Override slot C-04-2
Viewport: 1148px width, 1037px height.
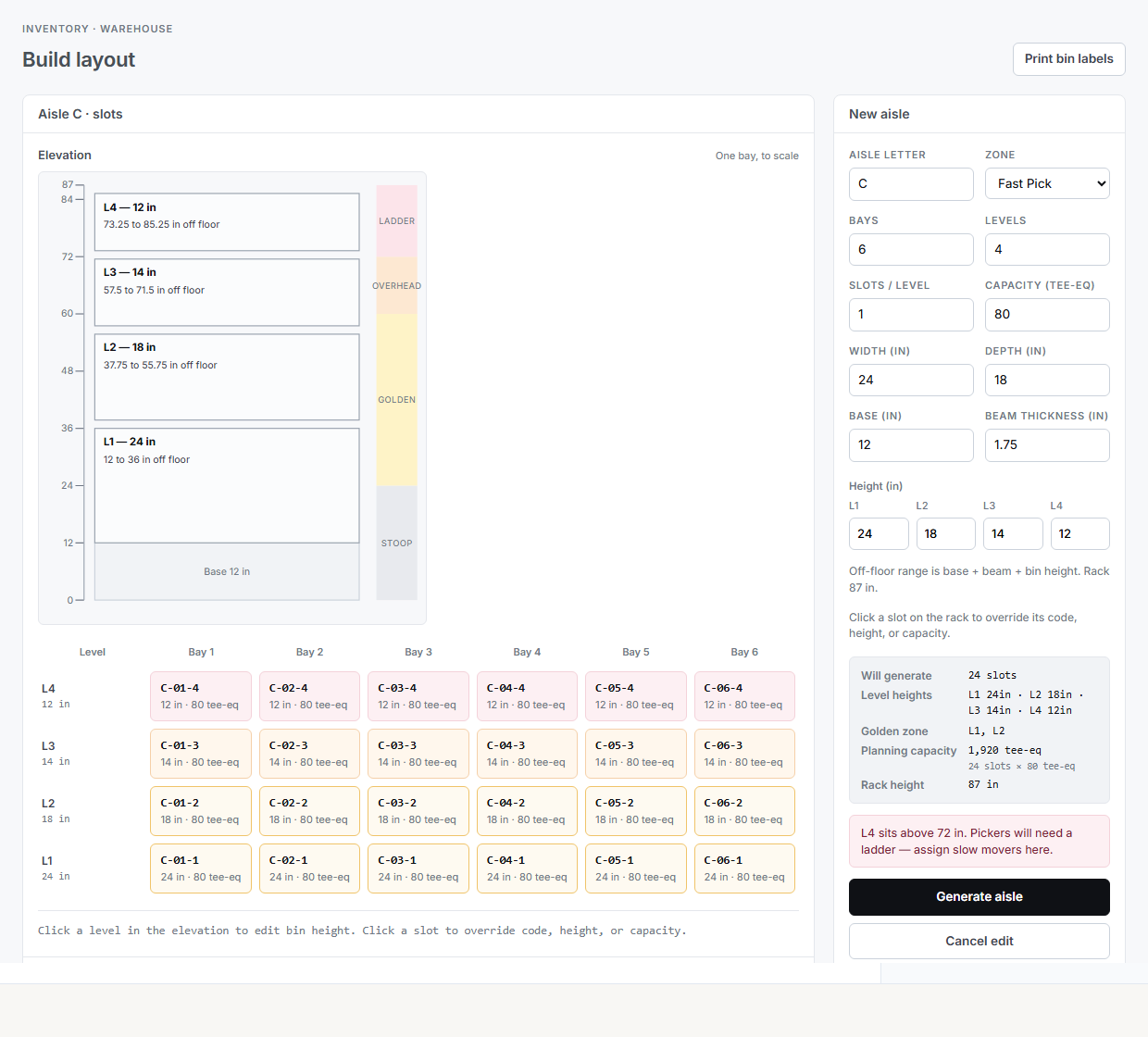click(527, 811)
